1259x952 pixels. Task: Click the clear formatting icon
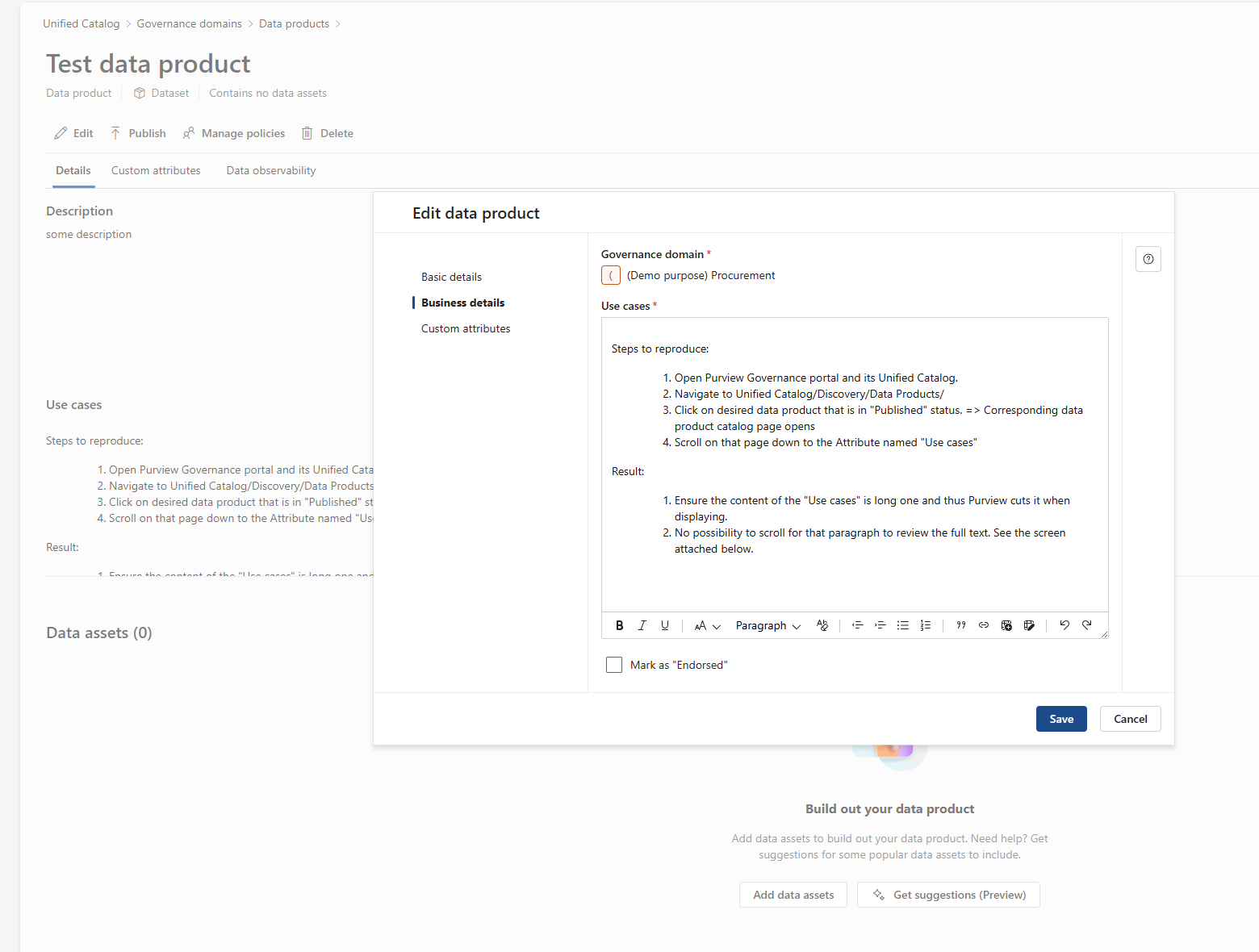(x=822, y=625)
